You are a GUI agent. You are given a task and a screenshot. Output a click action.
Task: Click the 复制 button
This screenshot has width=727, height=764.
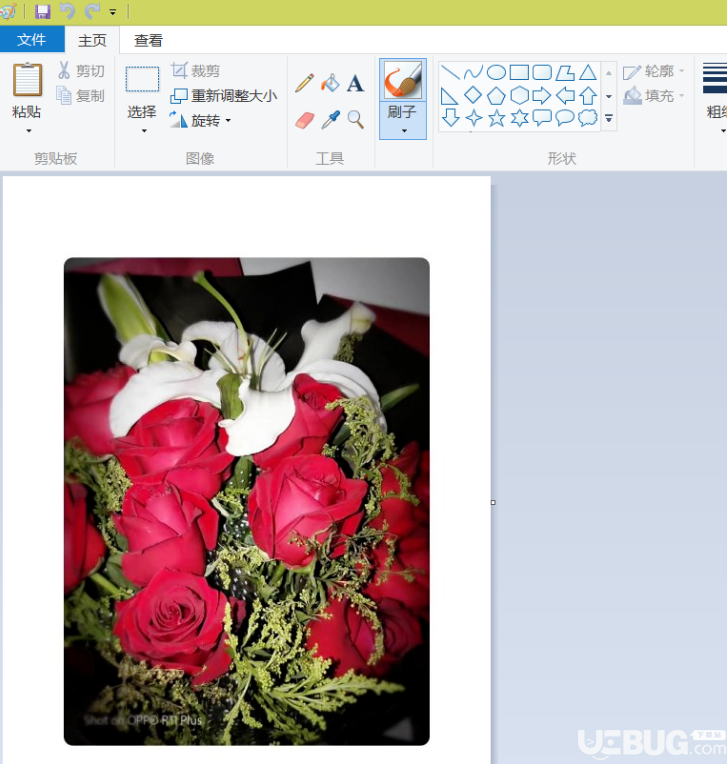click(x=81, y=96)
